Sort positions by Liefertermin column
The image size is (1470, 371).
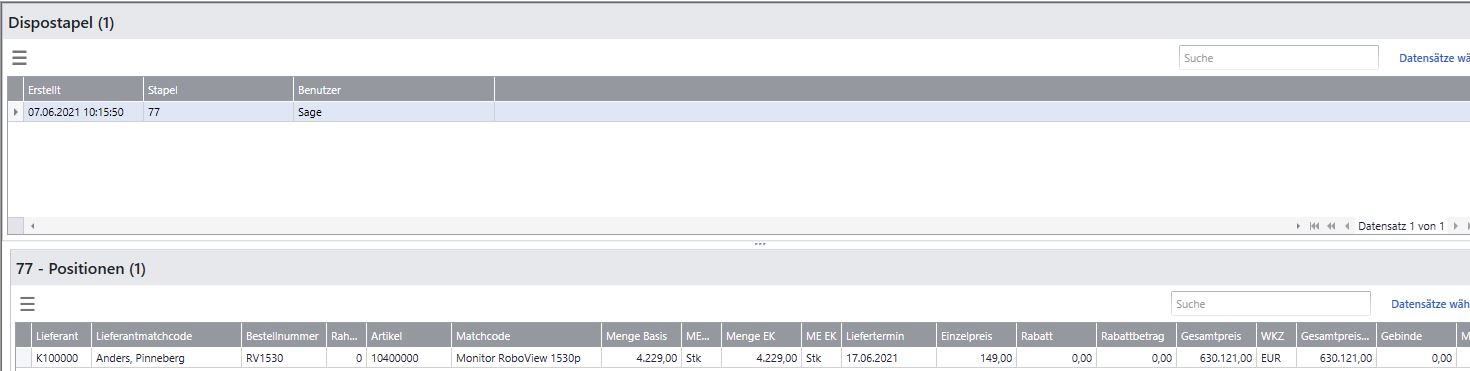click(888, 336)
